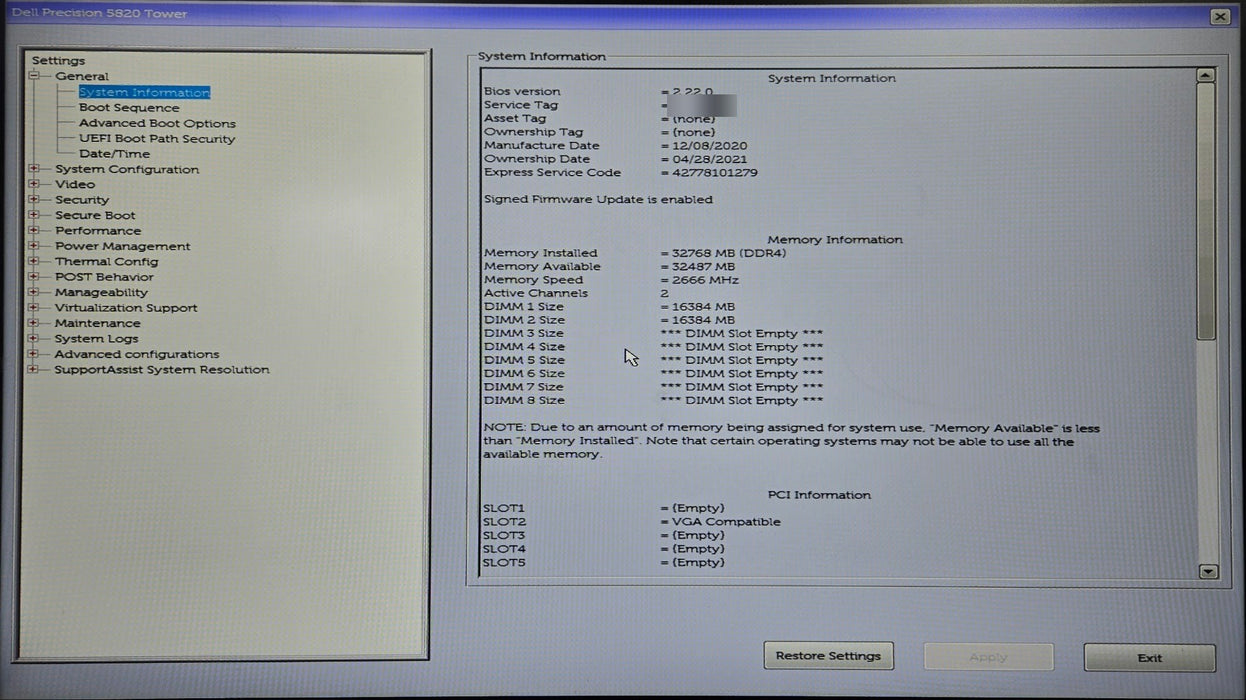1246x700 pixels.
Task: Collapse the General tree node
Action: click(x=35, y=76)
